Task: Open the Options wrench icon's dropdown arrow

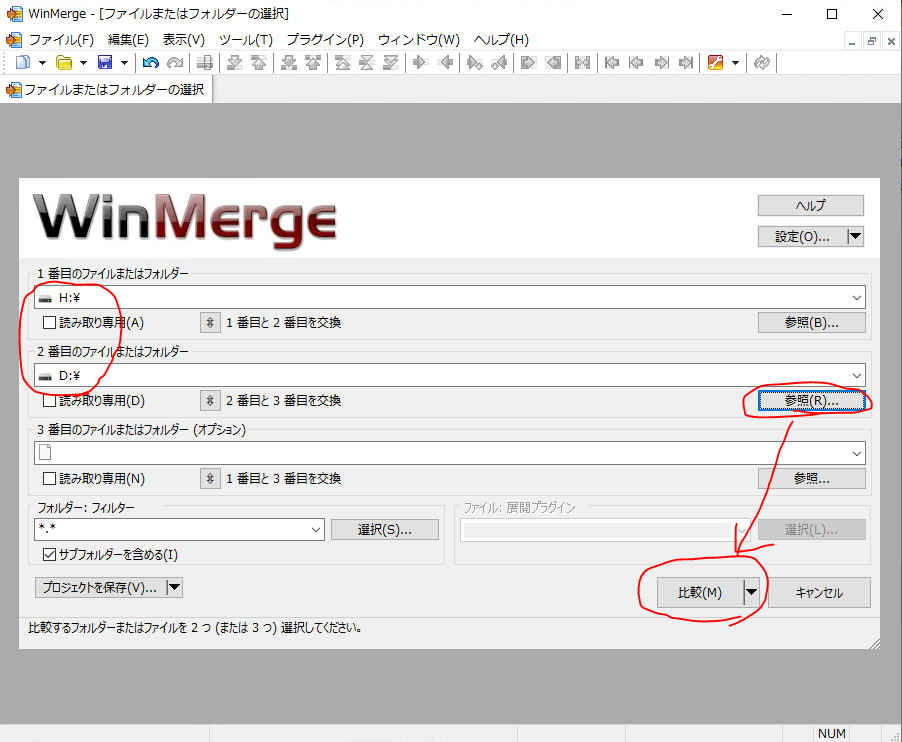Action: coord(735,62)
